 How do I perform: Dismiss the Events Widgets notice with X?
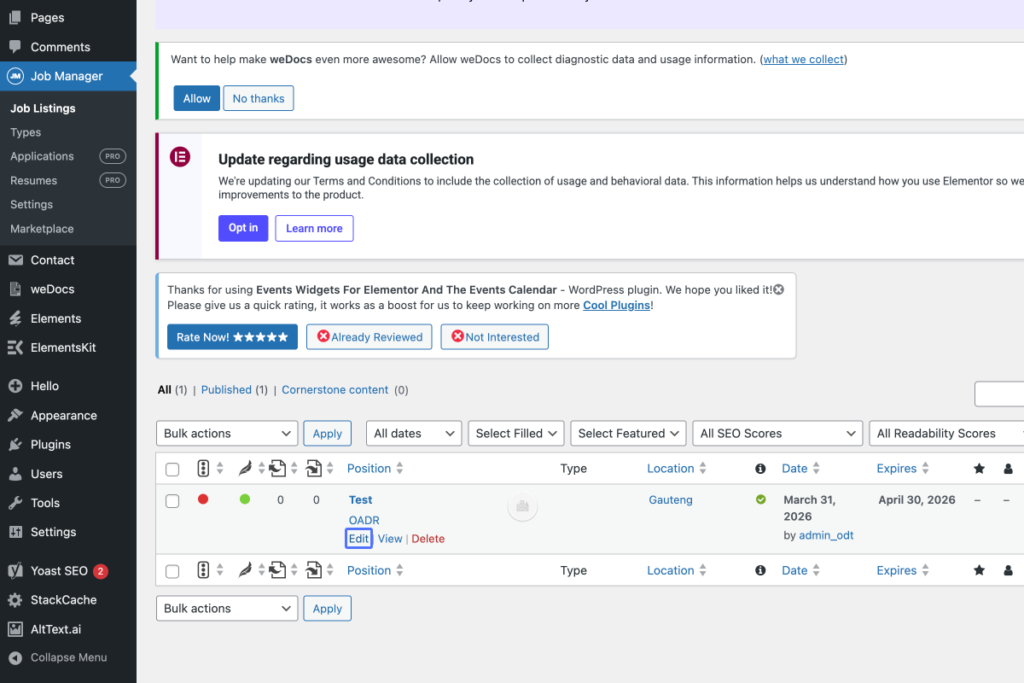coord(778,289)
